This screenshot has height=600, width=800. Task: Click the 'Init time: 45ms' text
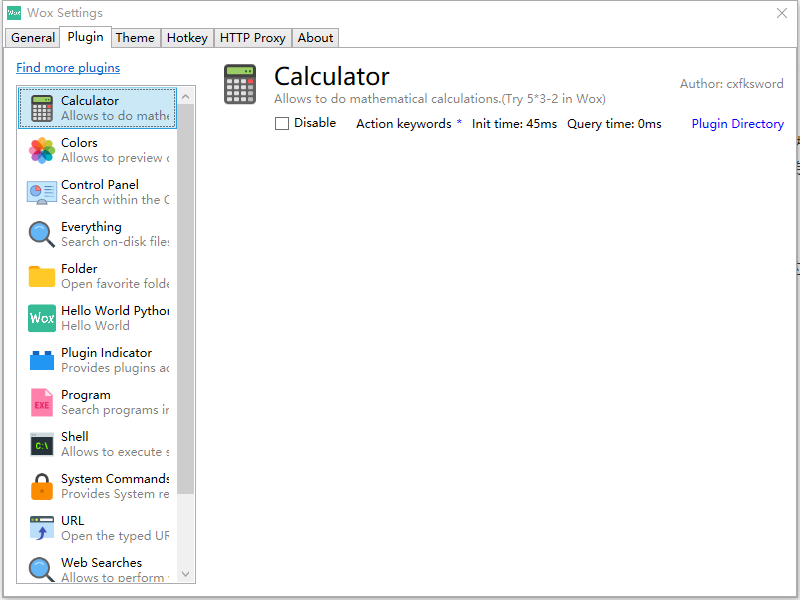pyautogui.click(x=514, y=124)
